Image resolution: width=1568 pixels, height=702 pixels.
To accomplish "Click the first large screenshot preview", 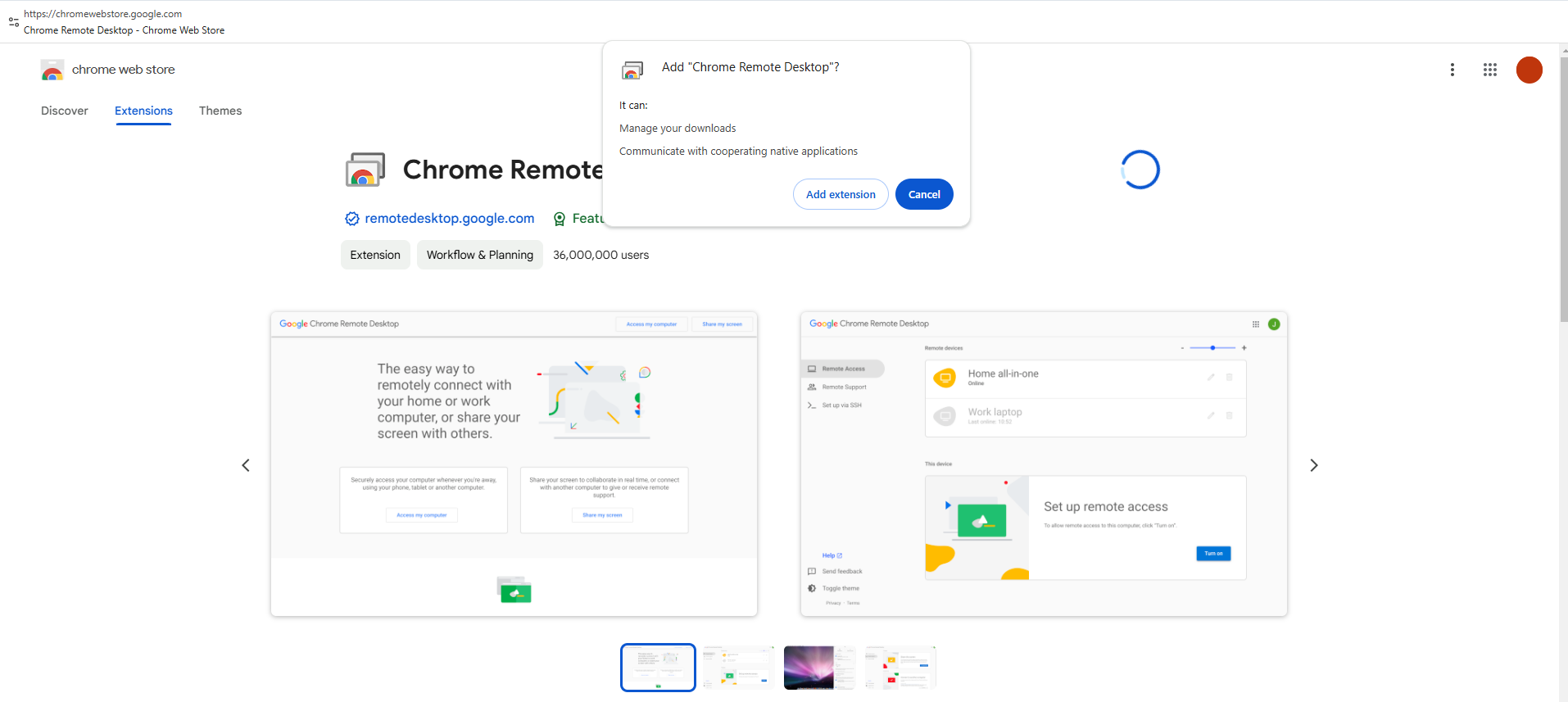I will [x=514, y=464].
